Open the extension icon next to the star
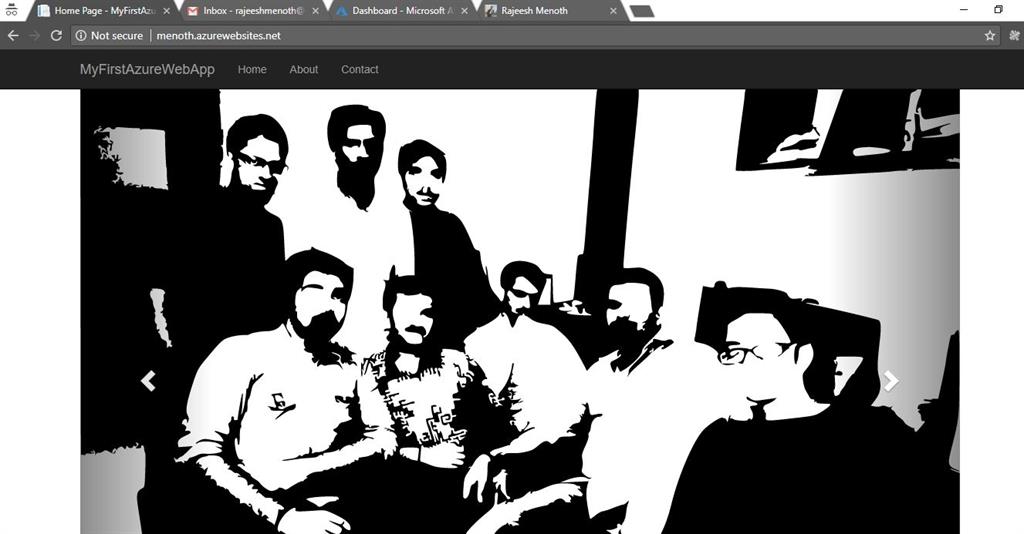 [1014, 36]
